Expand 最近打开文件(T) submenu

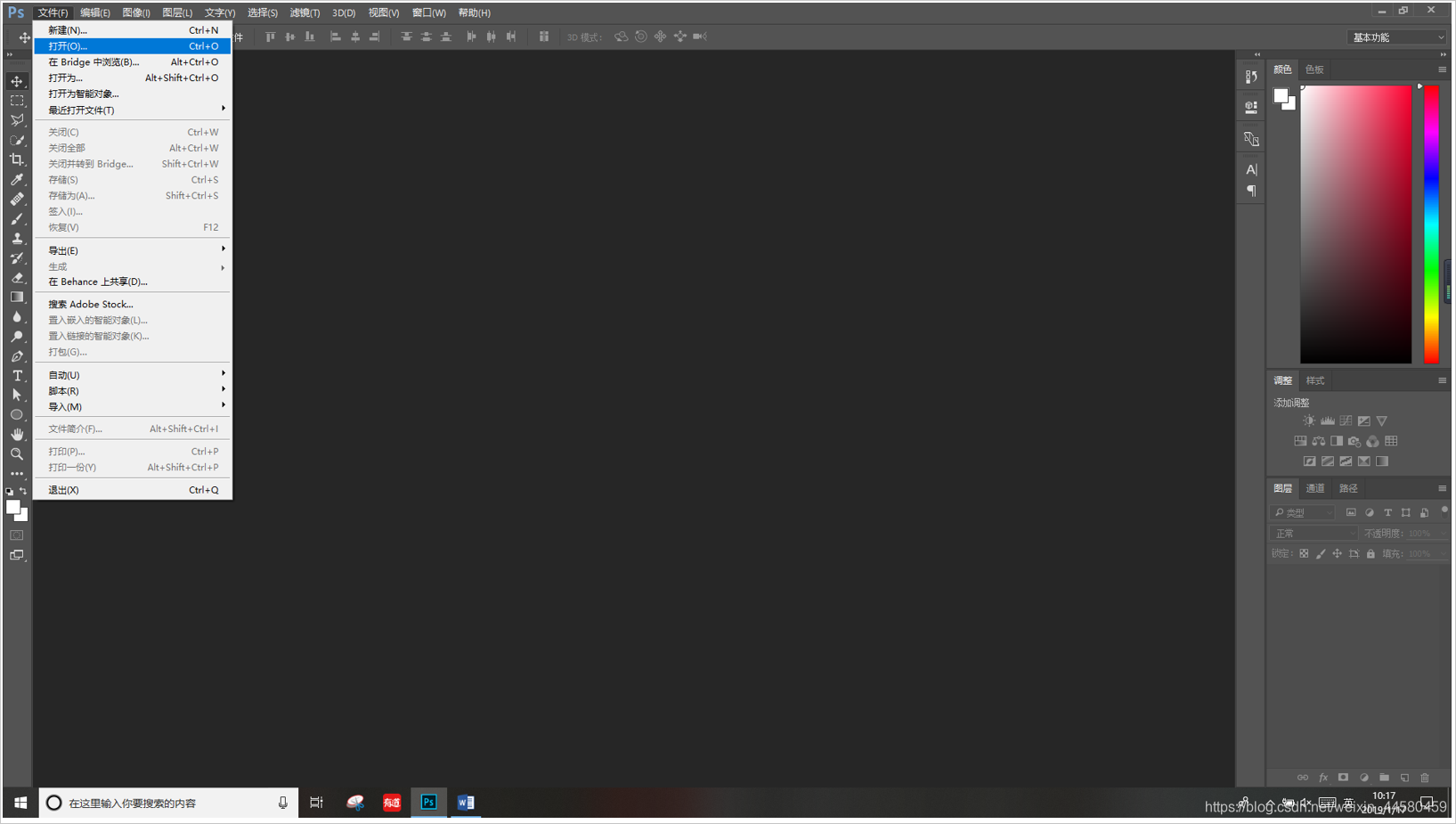(x=133, y=110)
